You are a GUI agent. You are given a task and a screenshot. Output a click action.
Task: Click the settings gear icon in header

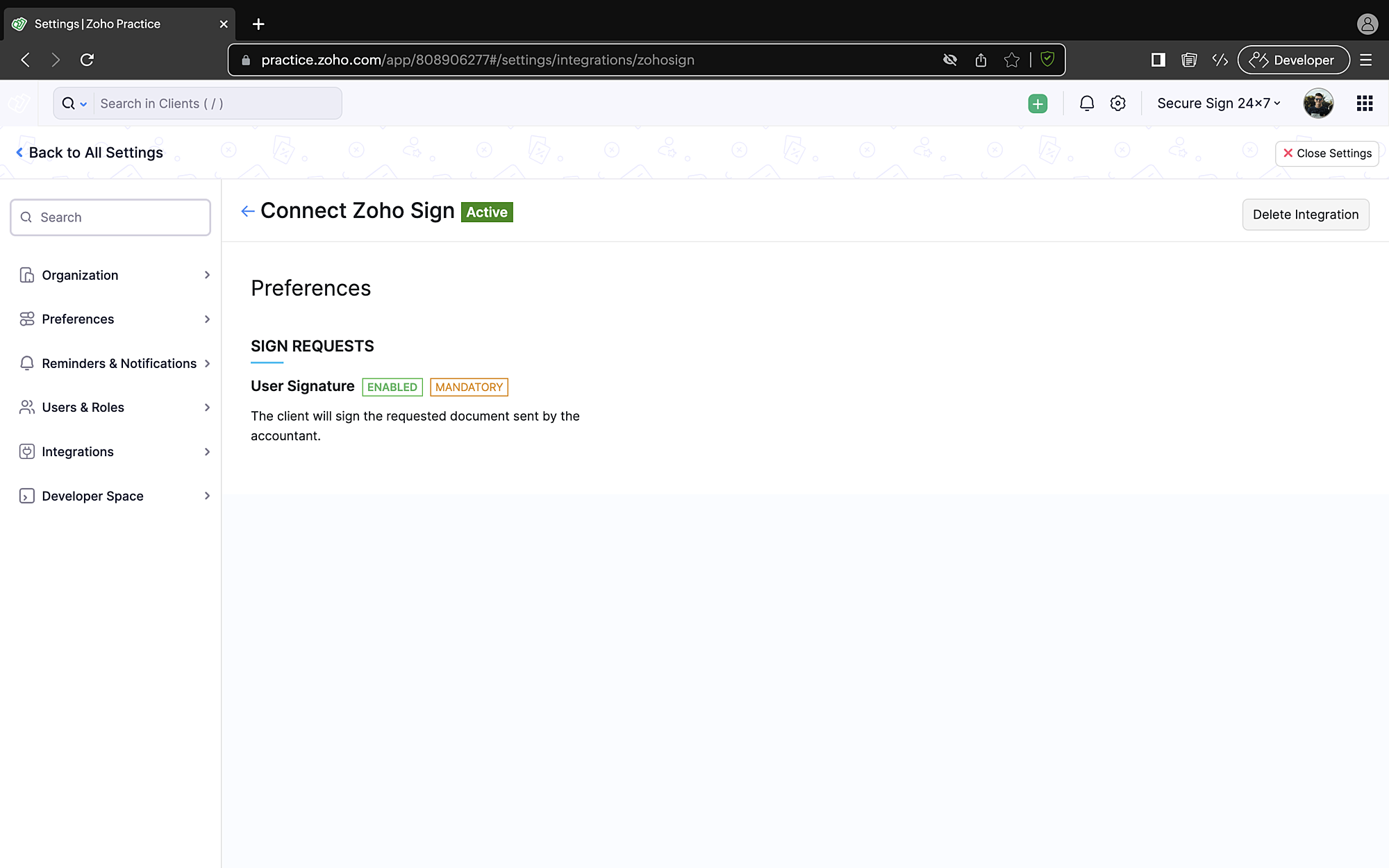click(1117, 103)
